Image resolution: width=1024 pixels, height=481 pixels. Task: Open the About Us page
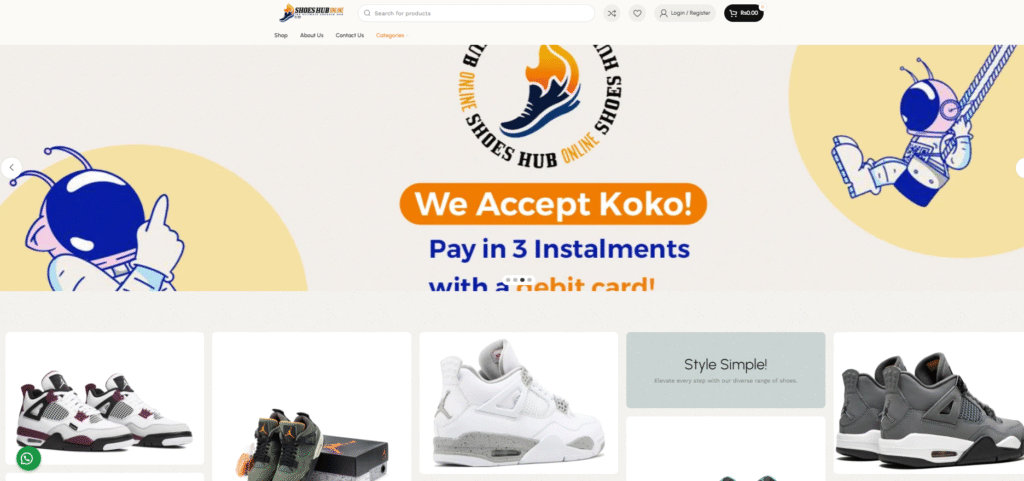pyautogui.click(x=312, y=35)
